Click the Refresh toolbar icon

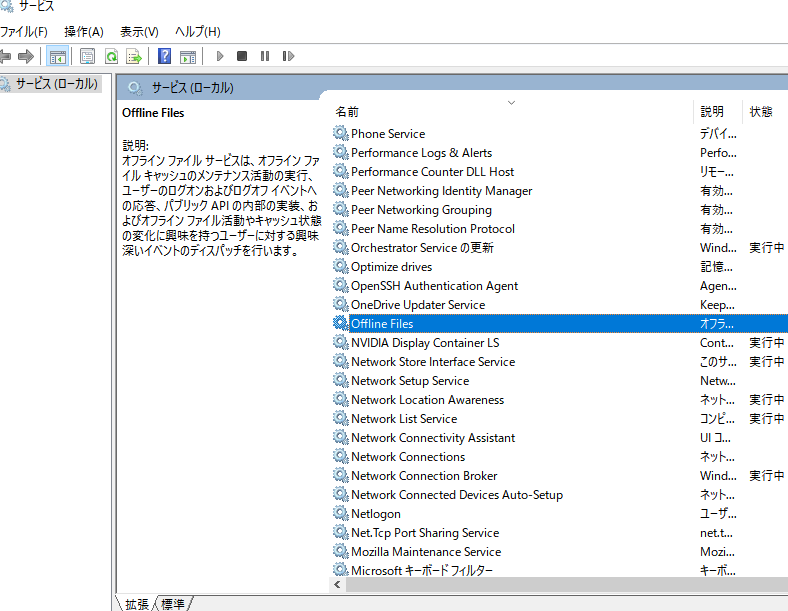click(111, 56)
